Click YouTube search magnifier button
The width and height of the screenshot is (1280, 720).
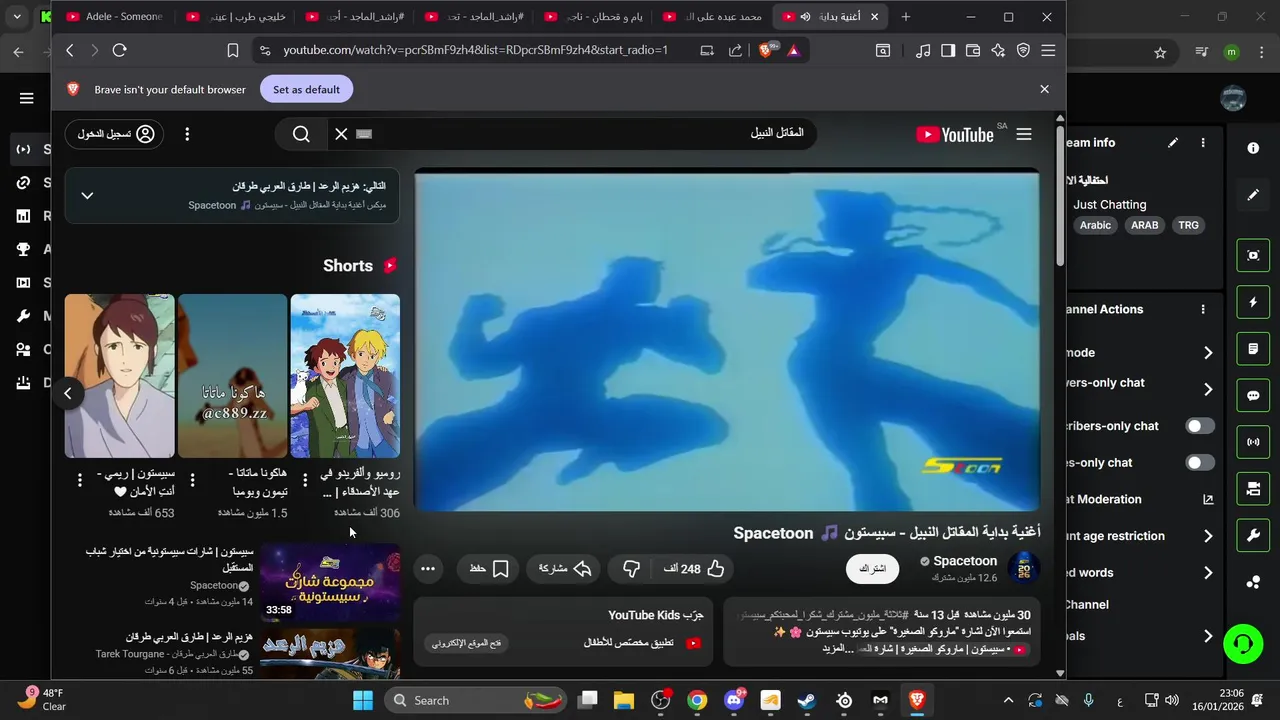click(301, 134)
